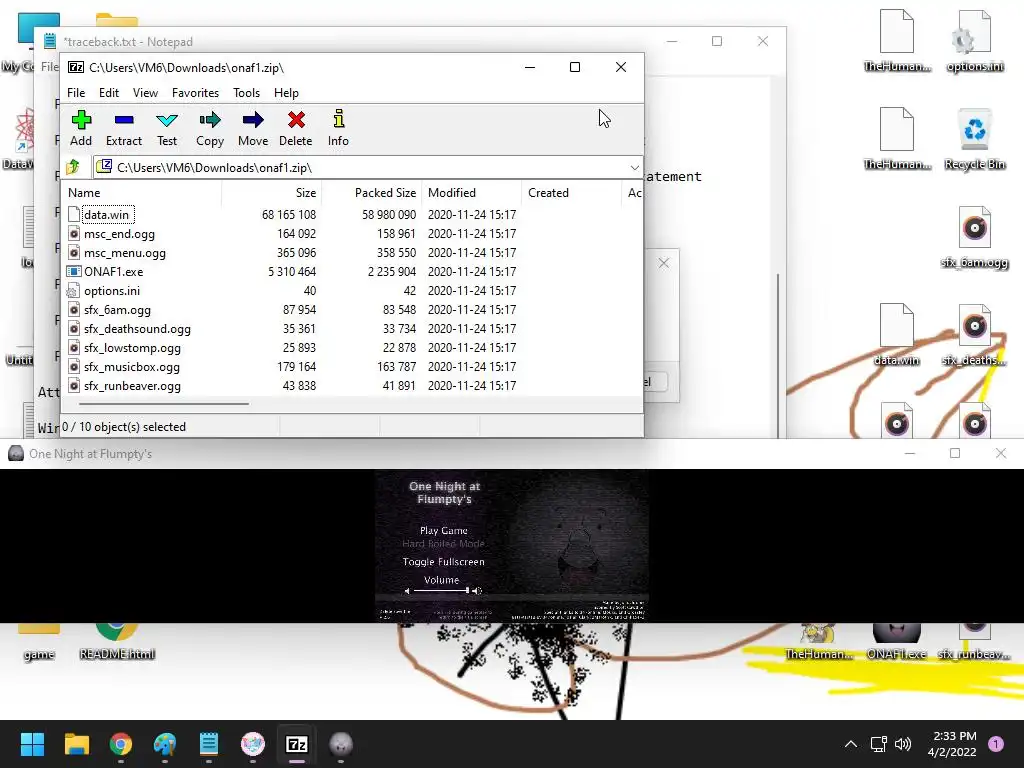The image size is (1024, 768).
Task: Open the Info toolbar icon
Action: [338, 129]
